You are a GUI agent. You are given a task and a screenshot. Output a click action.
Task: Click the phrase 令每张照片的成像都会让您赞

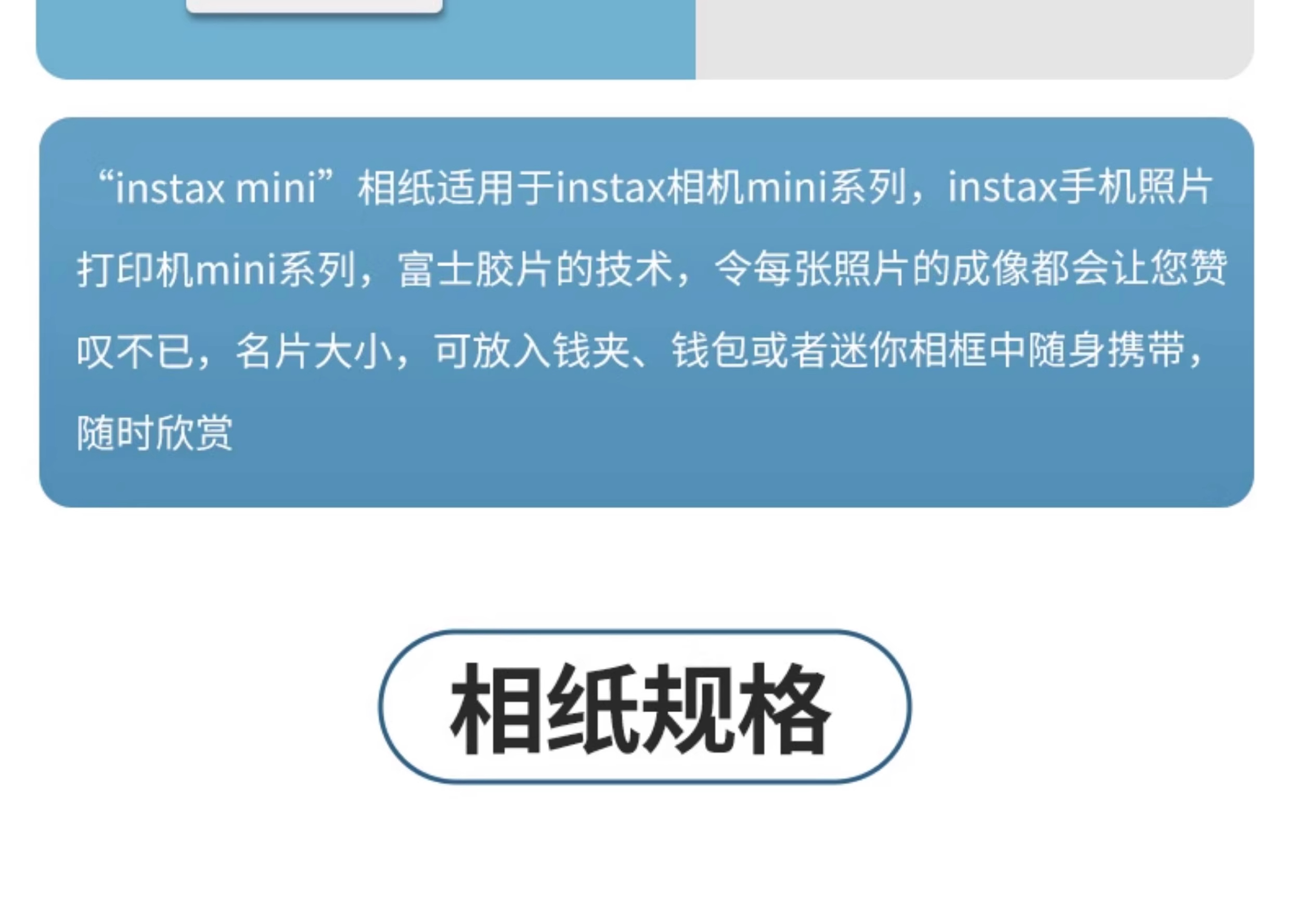(970, 269)
